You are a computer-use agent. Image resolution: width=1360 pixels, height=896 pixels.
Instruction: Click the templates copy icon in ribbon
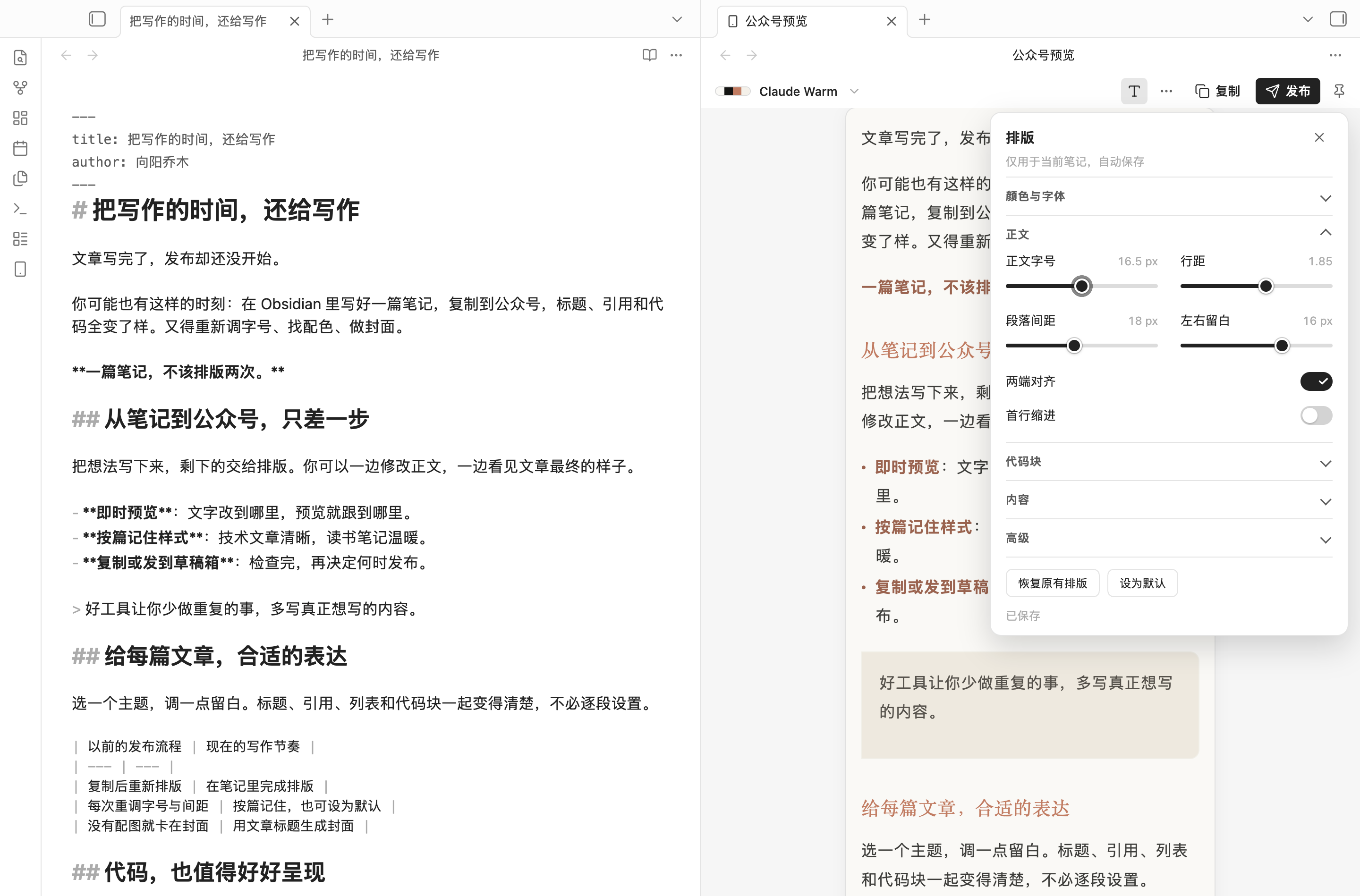click(x=21, y=179)
